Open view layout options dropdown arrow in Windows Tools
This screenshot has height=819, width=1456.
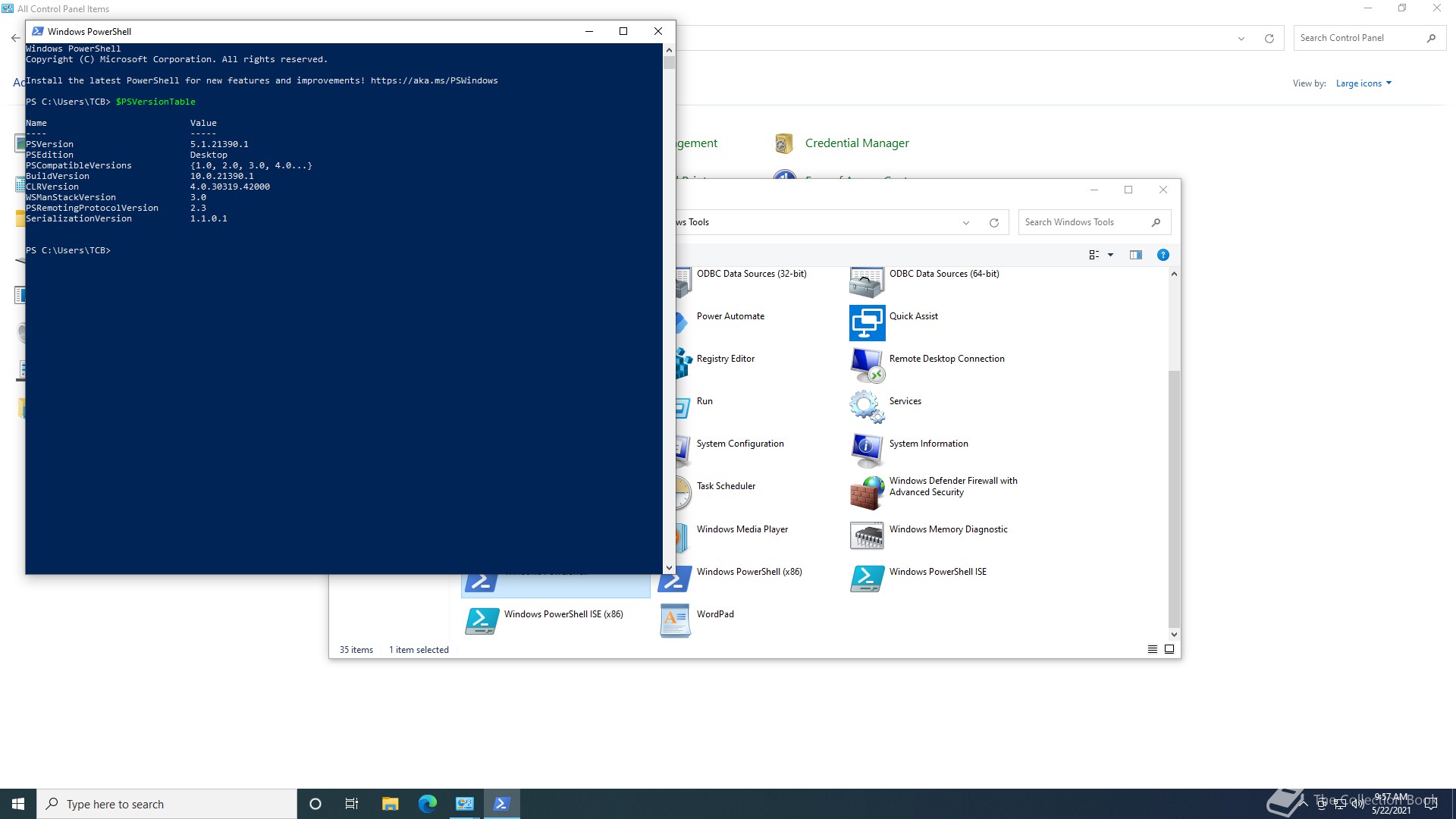[1110, 255]
